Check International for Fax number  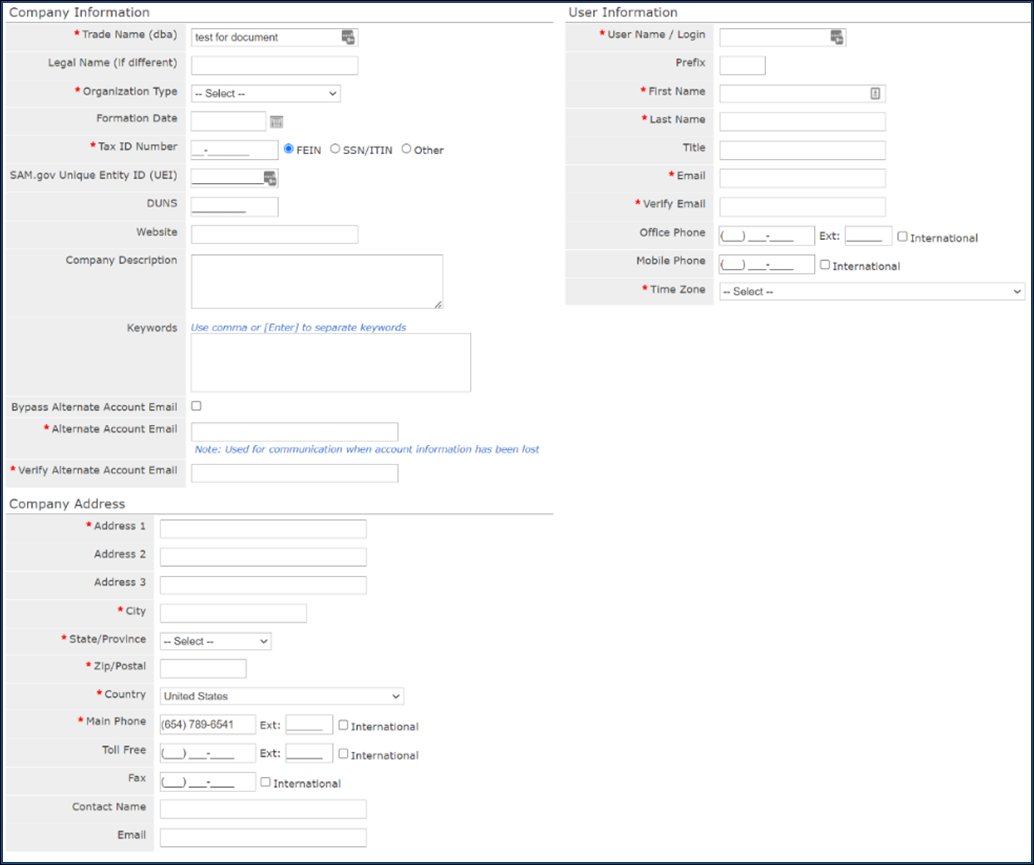pos(265,782)
